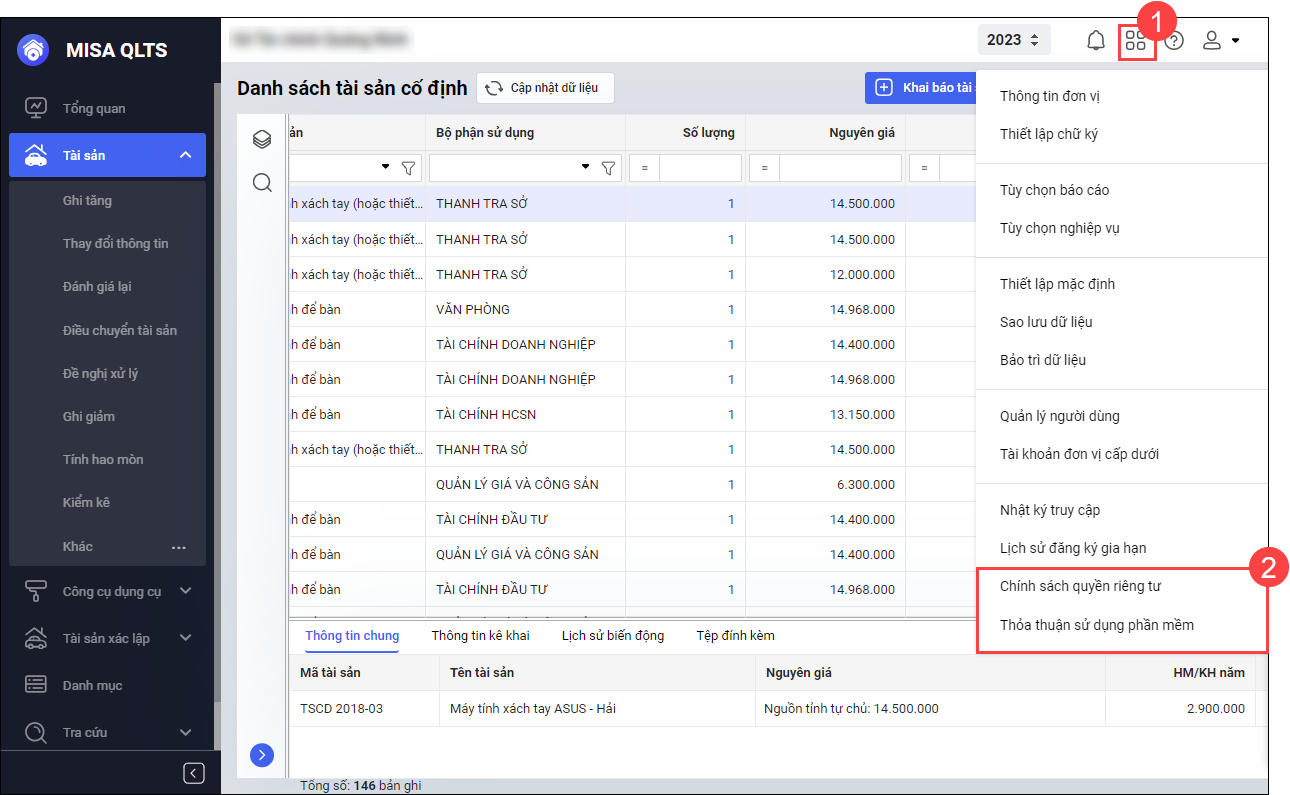Expand the Tra cứu sidebar menu
This screenshot has width=1290, height=795.
point(185,732)
